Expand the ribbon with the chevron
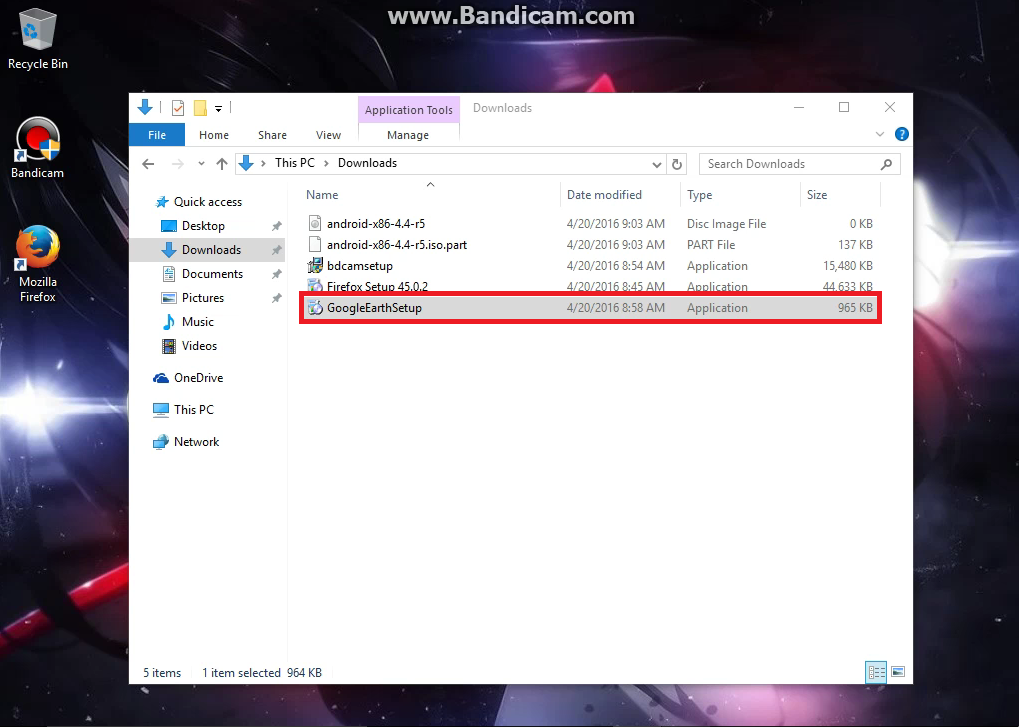This screenshot has width=1019, height=727. (880, 134)
